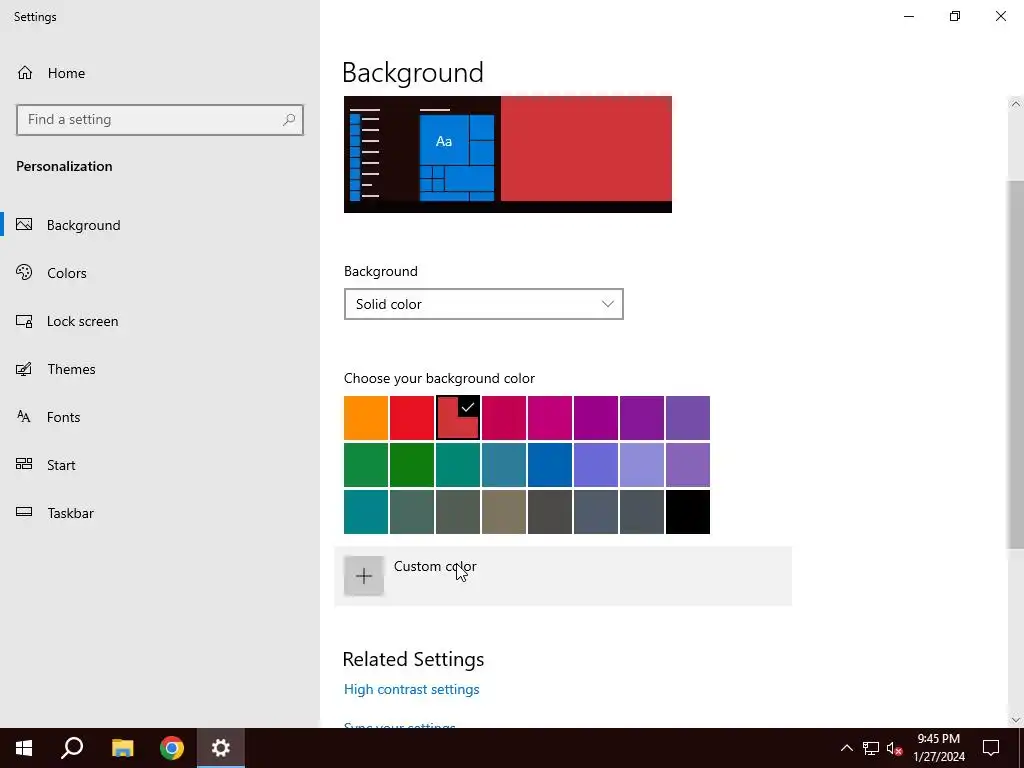The height and width of the screenshot is (768, 1024).
Task: Pick the bright red swatch beside orange
Action: click(411, 418)
